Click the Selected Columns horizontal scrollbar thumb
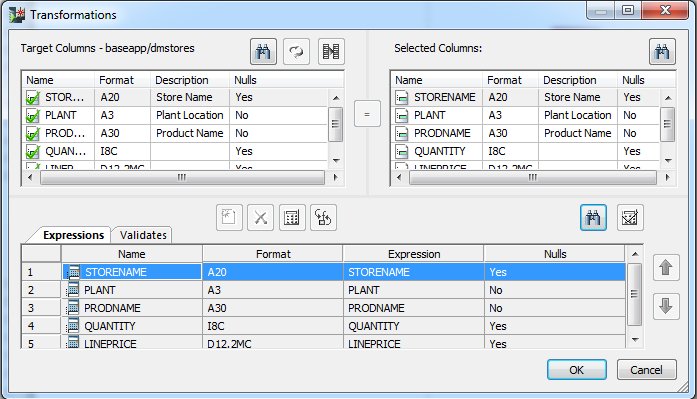This screenshot has height=399, width=697. [533, 177]
